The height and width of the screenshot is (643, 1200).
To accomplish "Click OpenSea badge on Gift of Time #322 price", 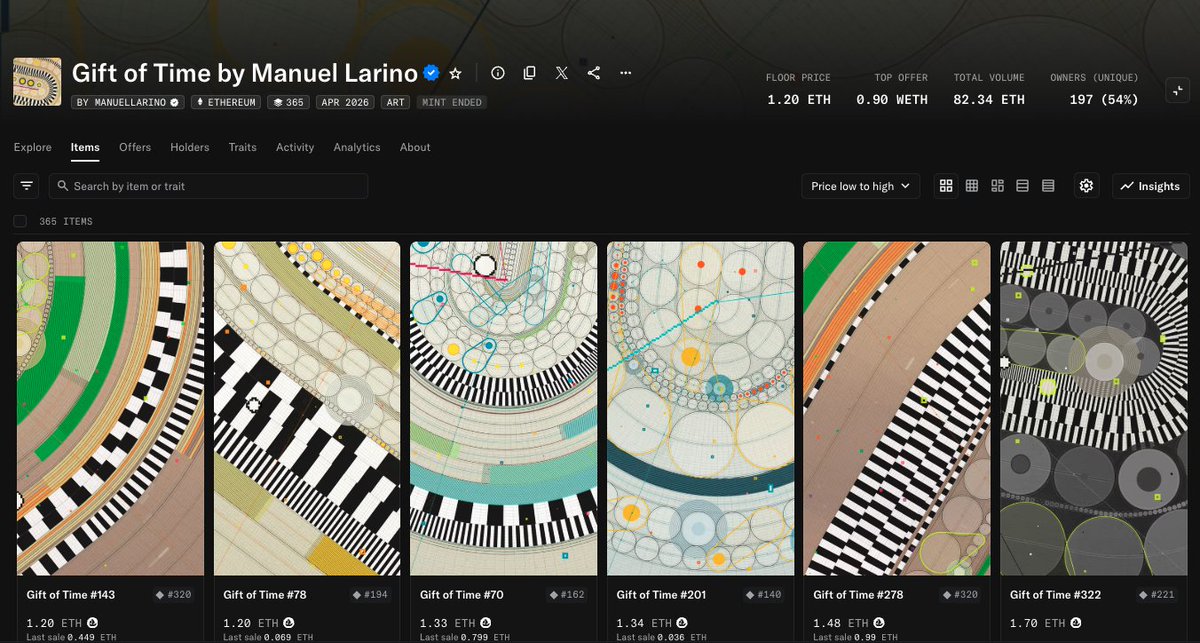I will pyautogui.click(x=1077, y=623).
